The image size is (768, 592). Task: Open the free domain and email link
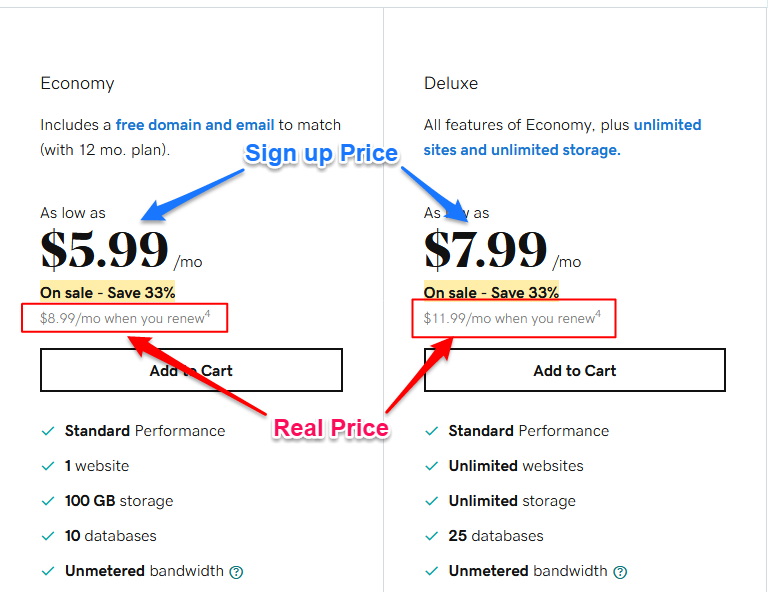click(x=194, y=125)
